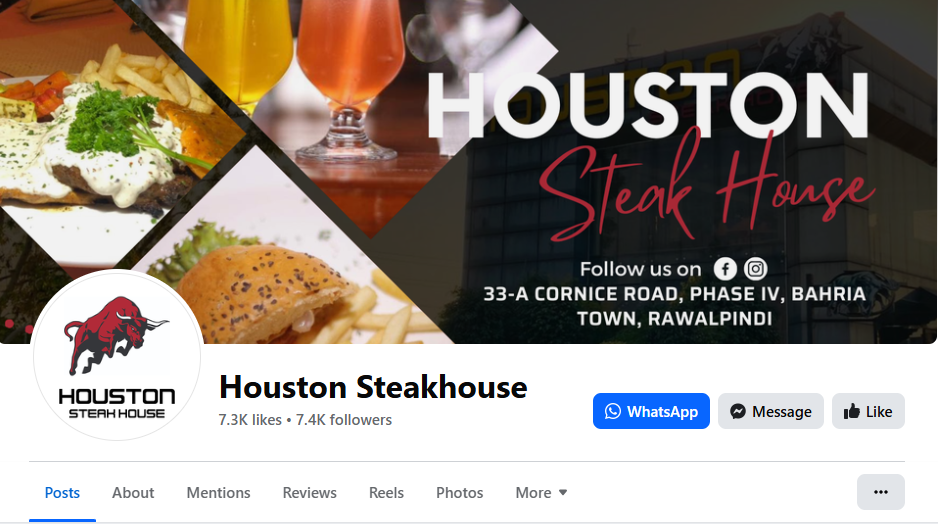View the Reels tab
The width and height of the screenshot is (938, 524).
coord(386,492)
